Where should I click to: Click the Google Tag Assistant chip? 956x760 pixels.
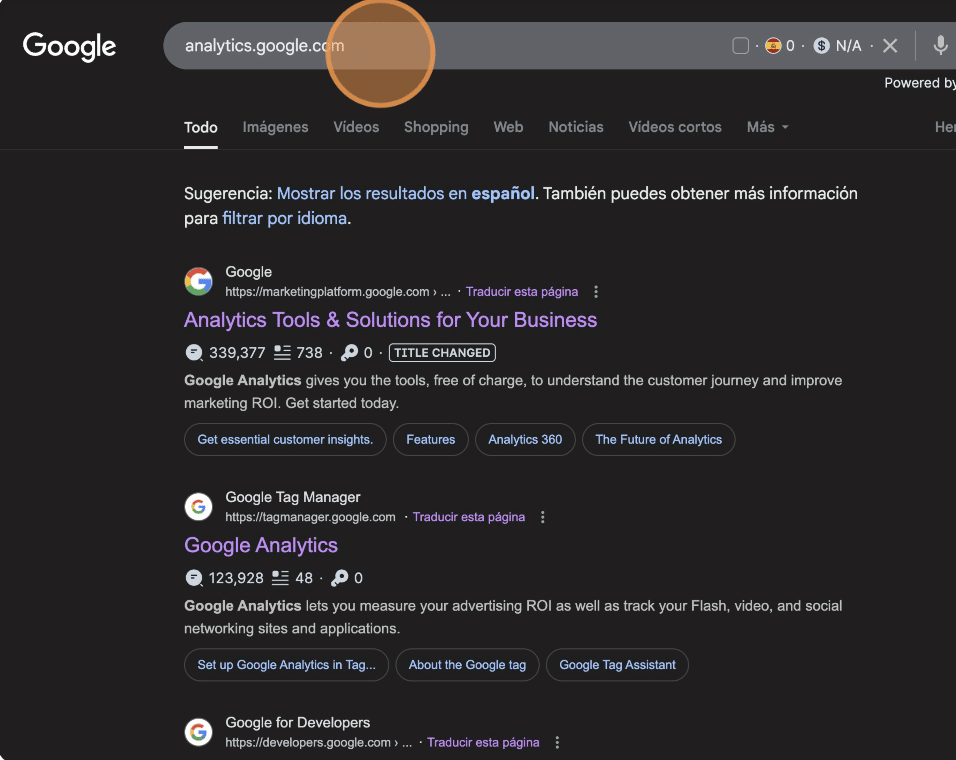point(617,665)
